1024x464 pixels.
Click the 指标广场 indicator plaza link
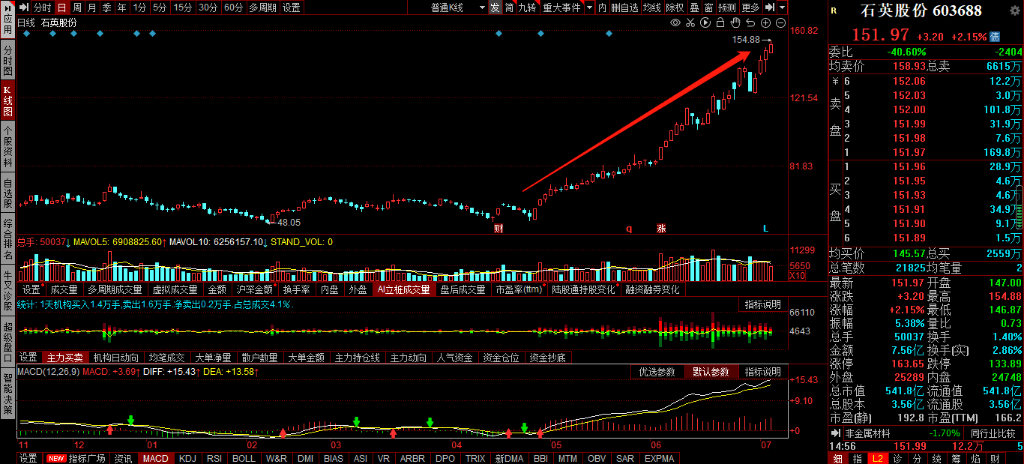[87, 458]
